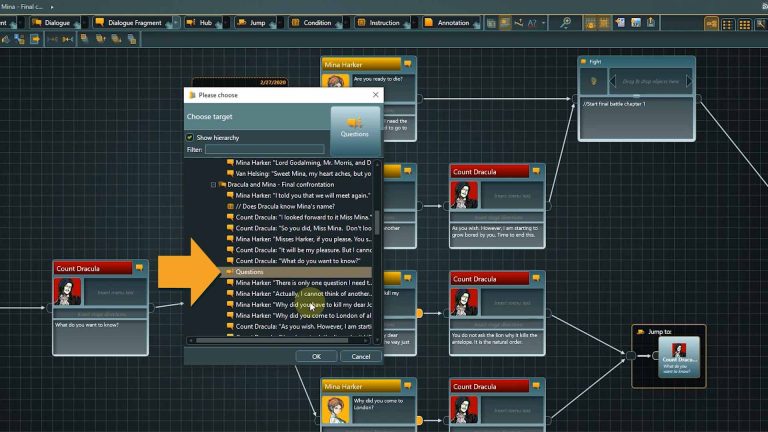Select 'Count Dracula: It will be my pleasure' row
This screenshot has height=432, width=768.
298,250
